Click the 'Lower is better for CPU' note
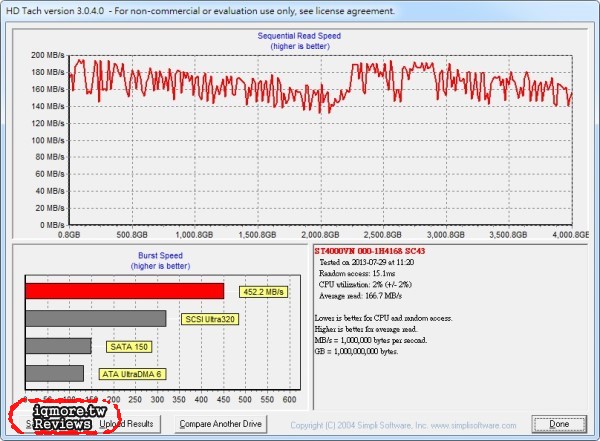The image size is (600, 441). tap(383, 318)
